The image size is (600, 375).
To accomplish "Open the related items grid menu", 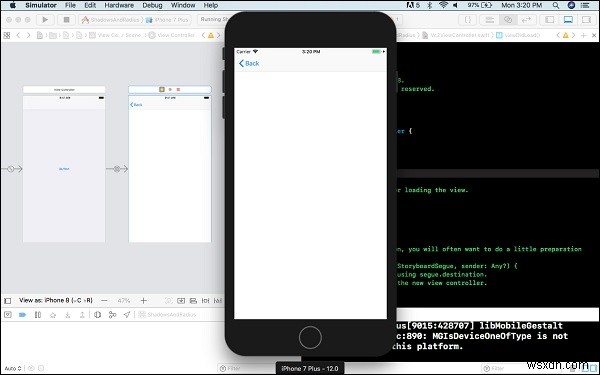I will [x=7, y=35].
